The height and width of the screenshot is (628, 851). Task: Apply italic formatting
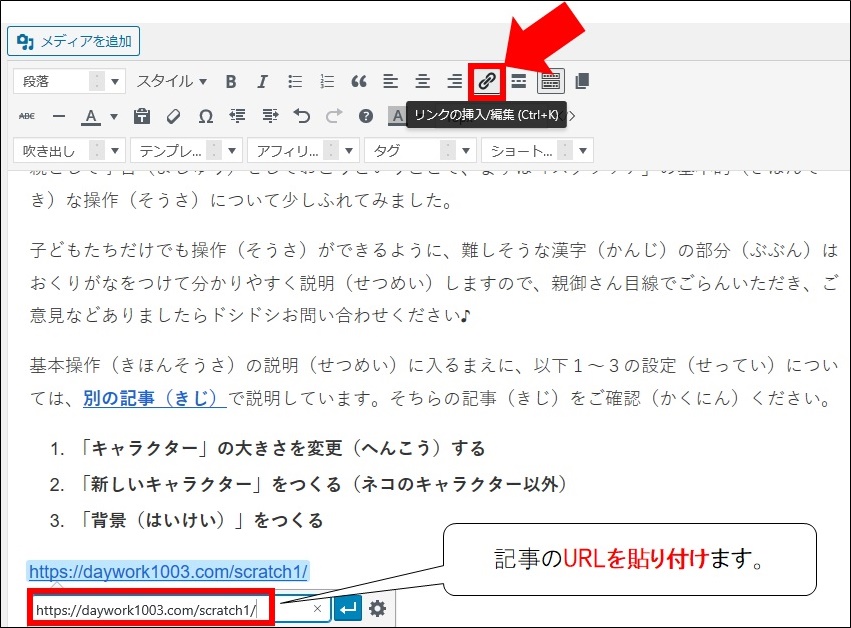(x=263, y=81)
